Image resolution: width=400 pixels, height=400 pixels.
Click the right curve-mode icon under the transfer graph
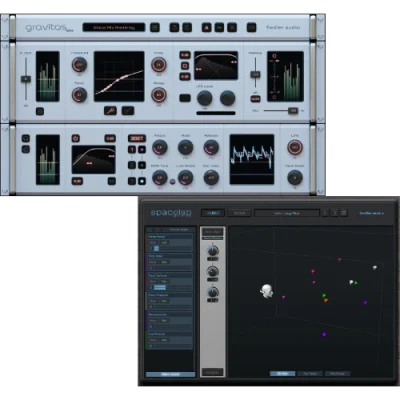pos(128,111)
